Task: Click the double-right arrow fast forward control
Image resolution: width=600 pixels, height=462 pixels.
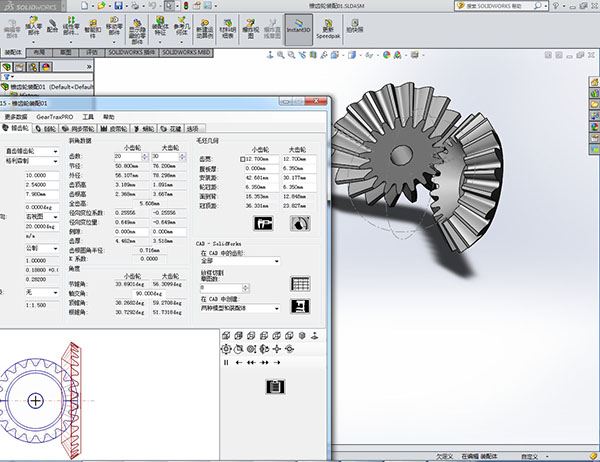Action: 264,362
